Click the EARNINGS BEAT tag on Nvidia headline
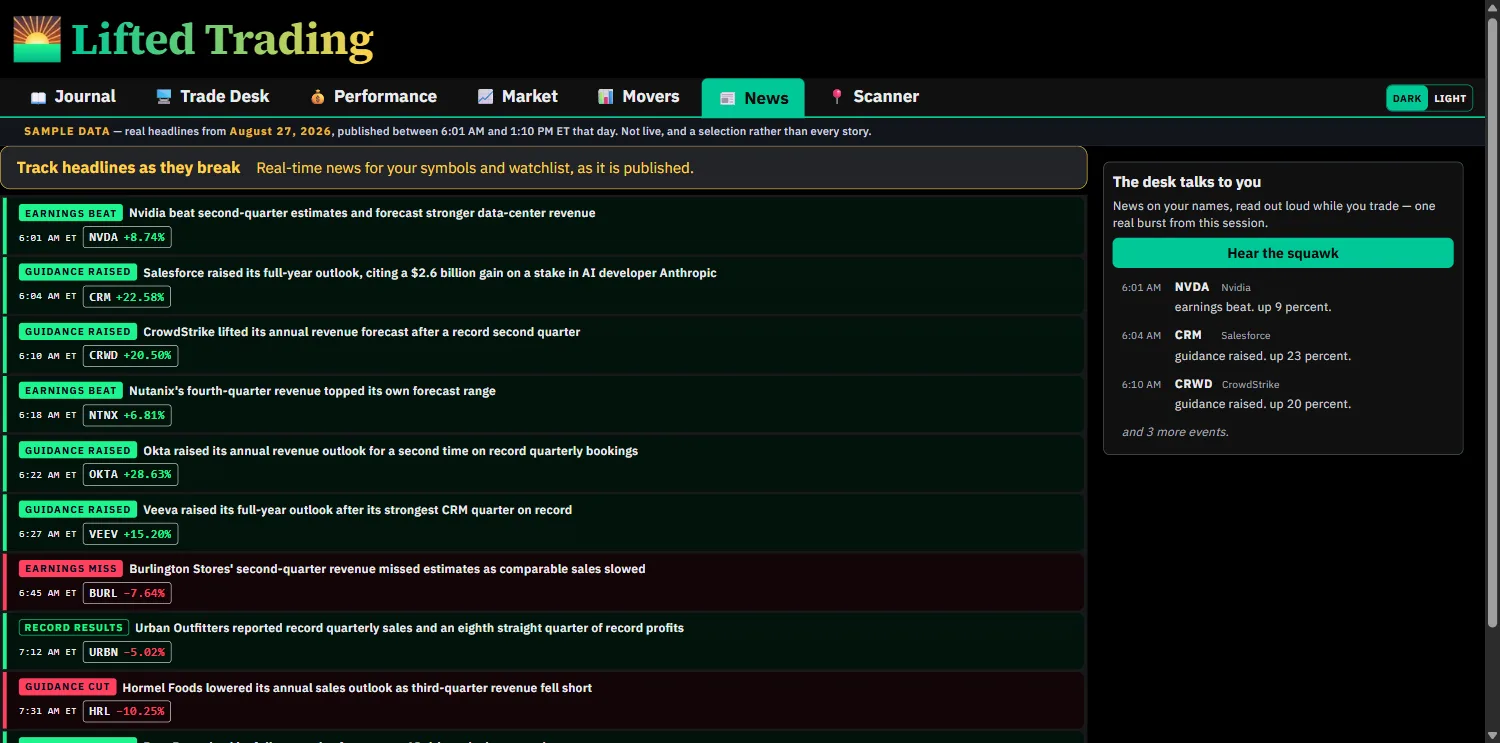1500x743 pixels. (71, 213)
